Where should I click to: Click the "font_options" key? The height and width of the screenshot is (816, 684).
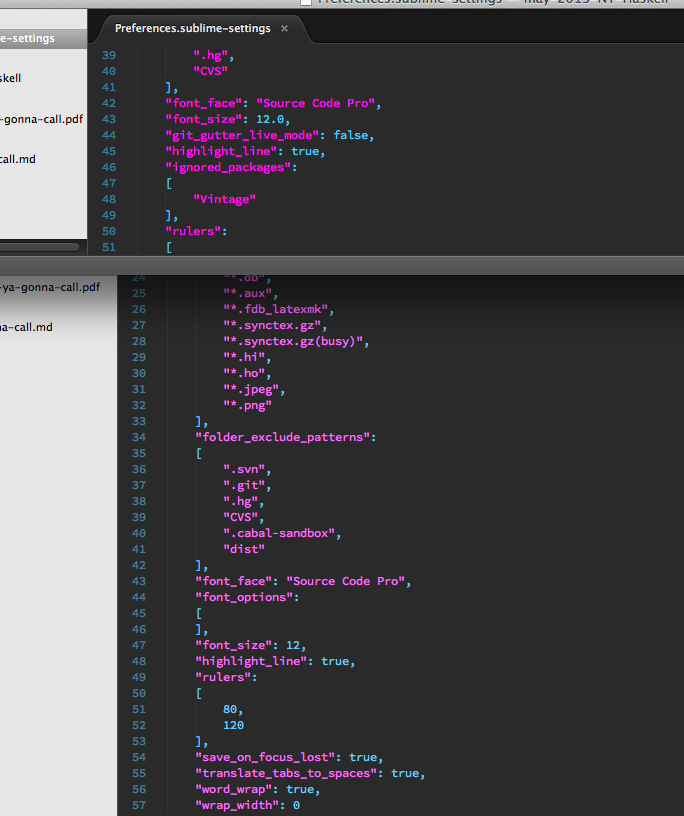coord(248,597)
